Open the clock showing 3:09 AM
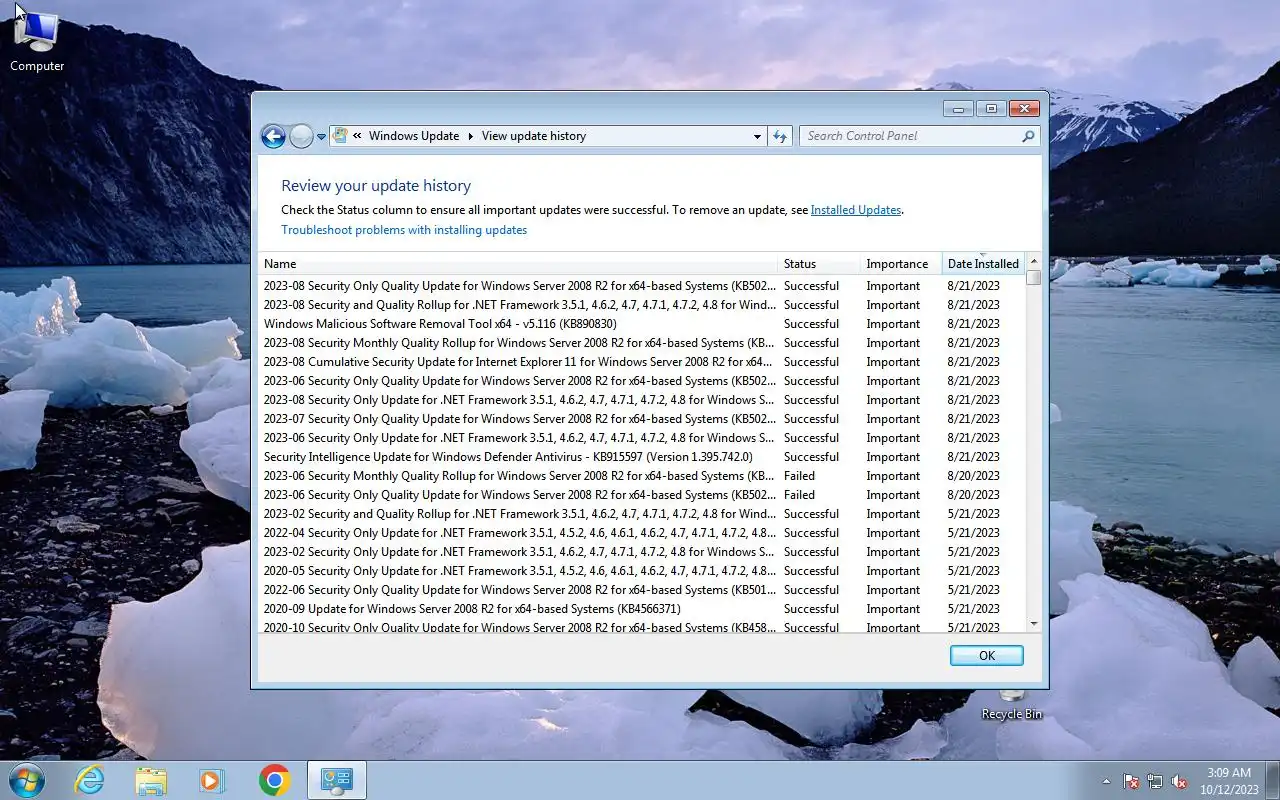Screen dimensions: 1280x800 (1228, 780)
